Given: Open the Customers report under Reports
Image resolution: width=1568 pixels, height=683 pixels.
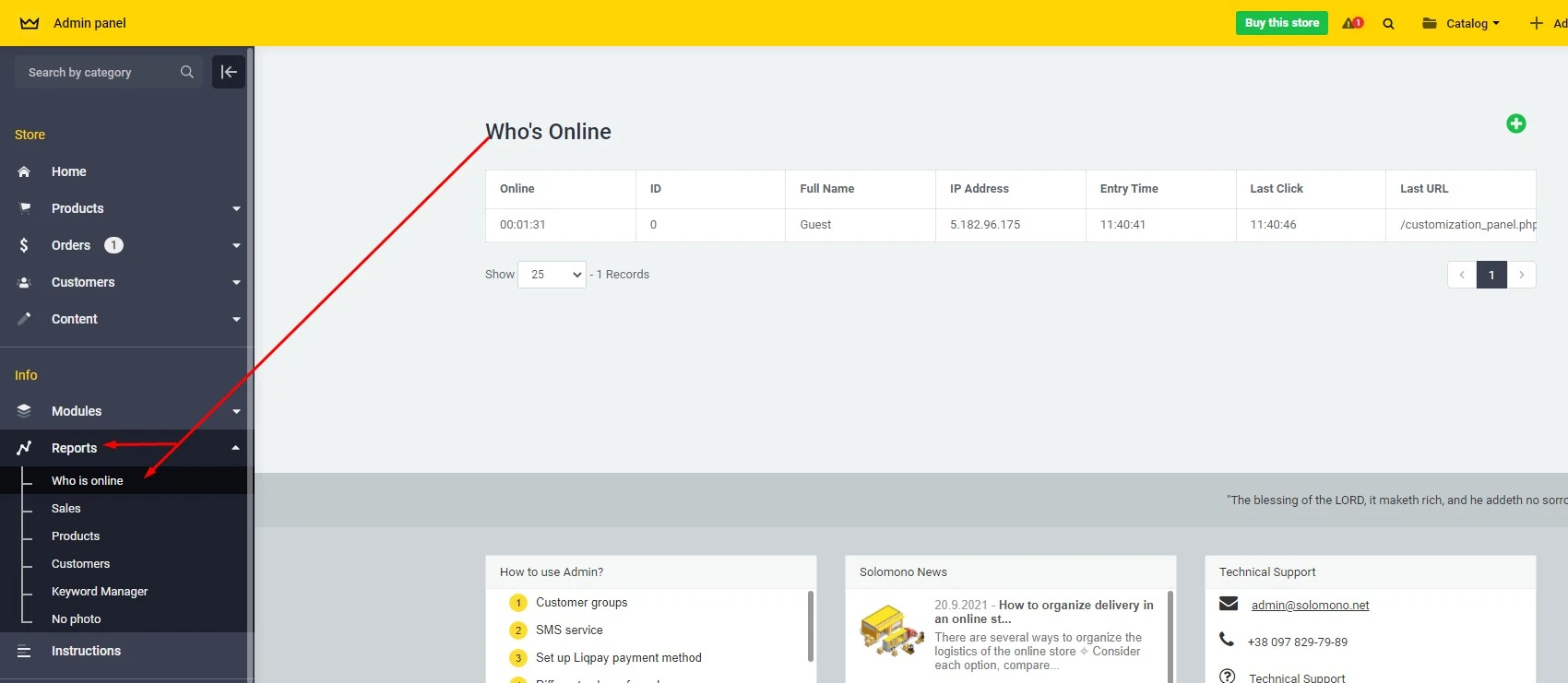Looking at the screenshot, I should pos(80,563).
